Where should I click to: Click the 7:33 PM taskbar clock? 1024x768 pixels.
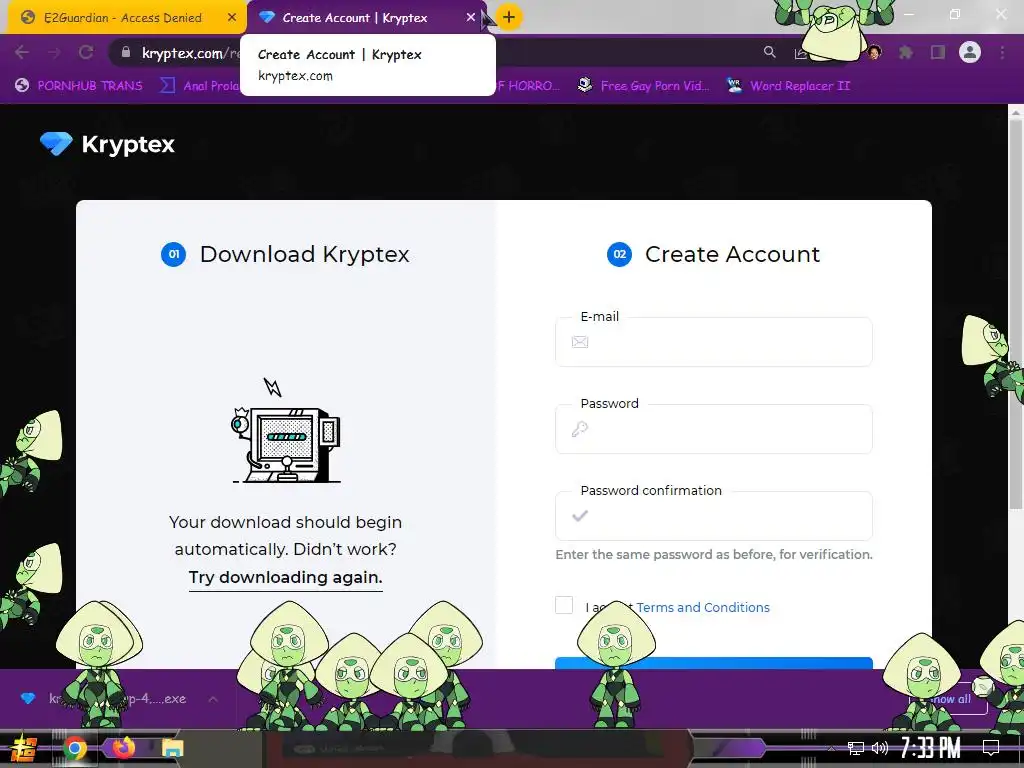[931, 748]
